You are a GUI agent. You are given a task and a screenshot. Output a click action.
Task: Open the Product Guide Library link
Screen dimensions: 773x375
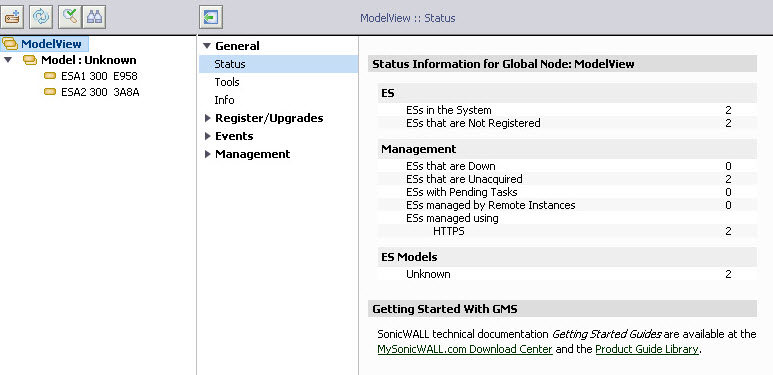click(647, 349)
